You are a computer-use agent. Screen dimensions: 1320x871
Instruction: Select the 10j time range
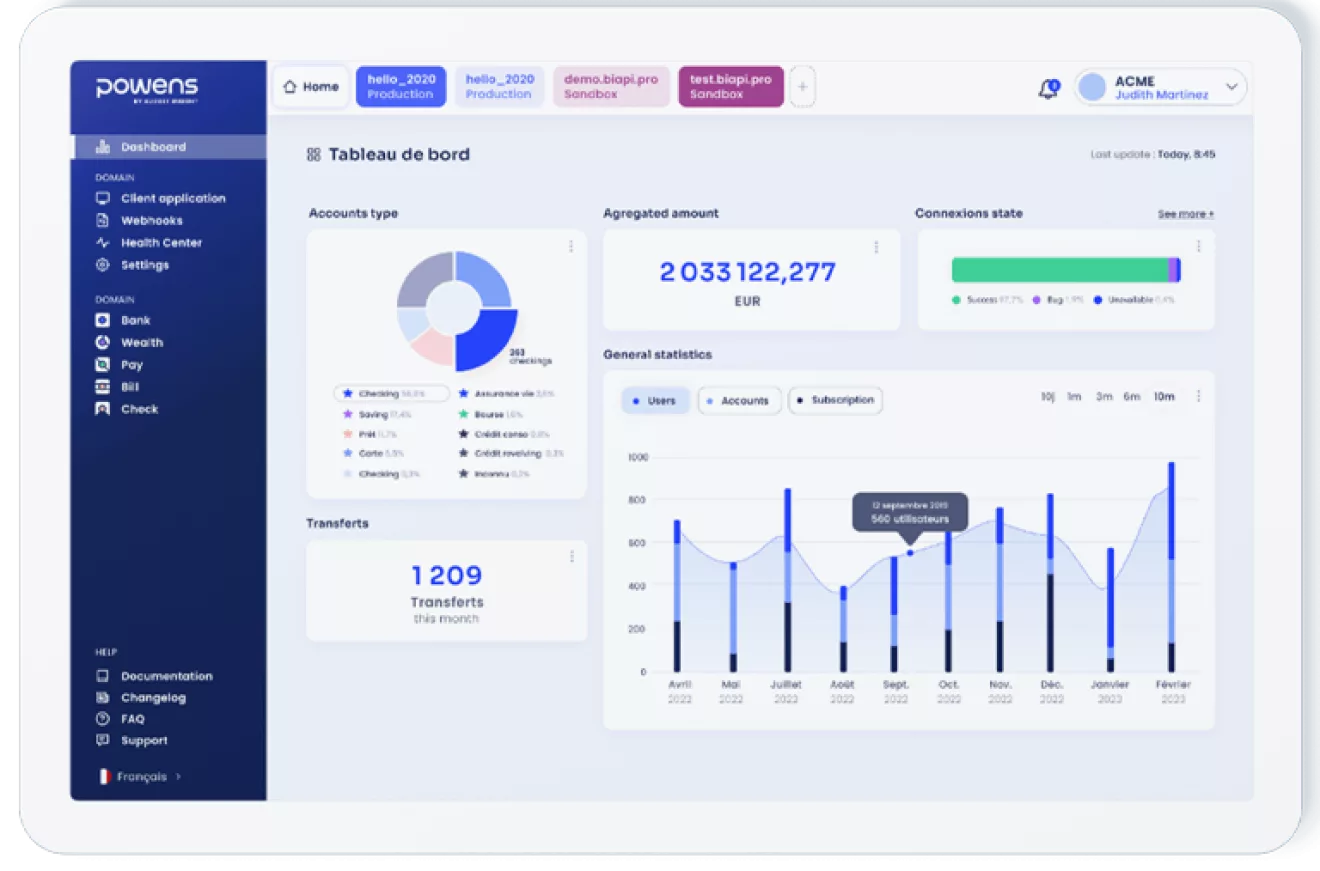pyautogui.click(x=1048, y=397)
